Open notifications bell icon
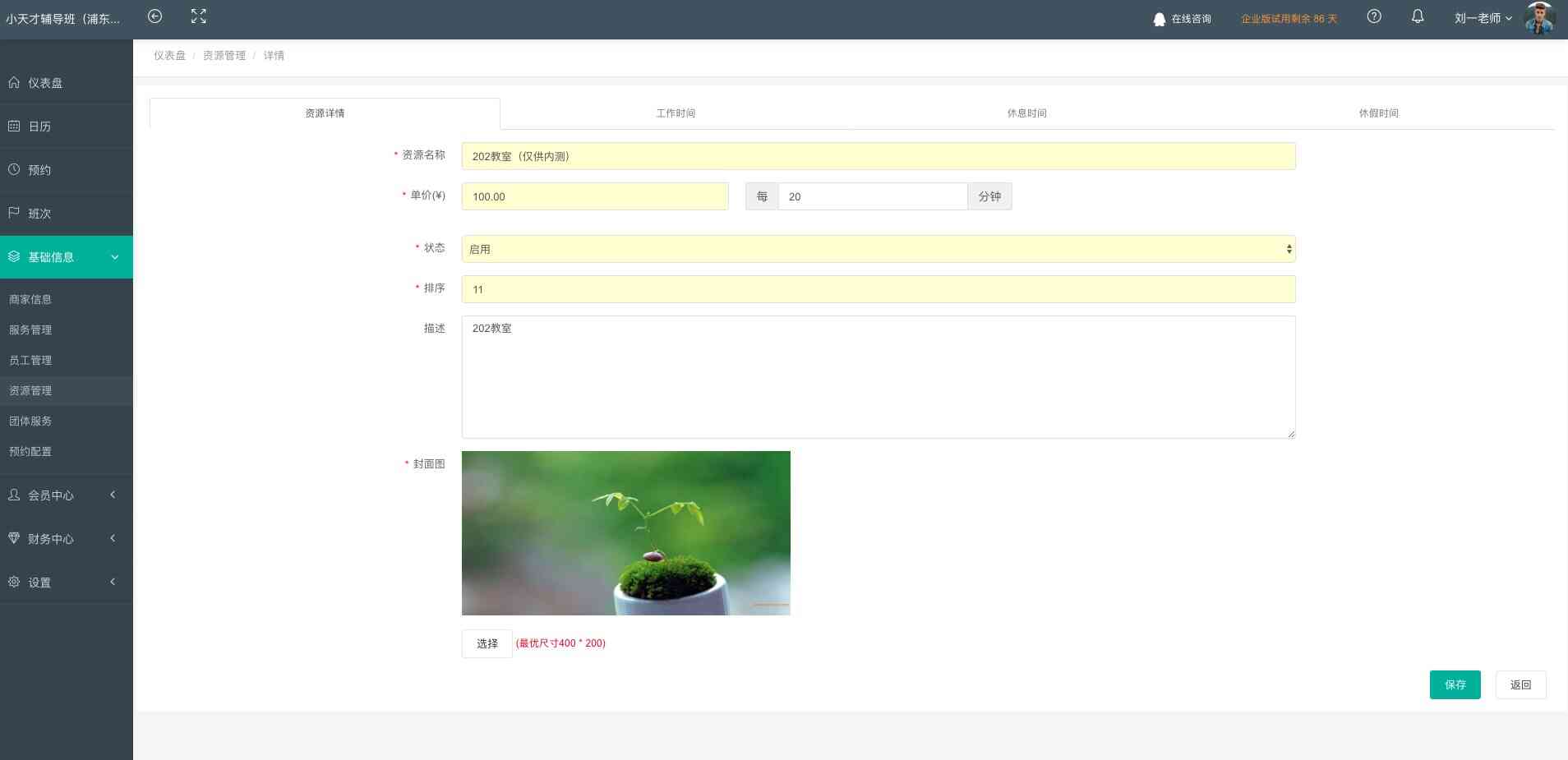The image size is (1568, 760). tap(1418, 16)
